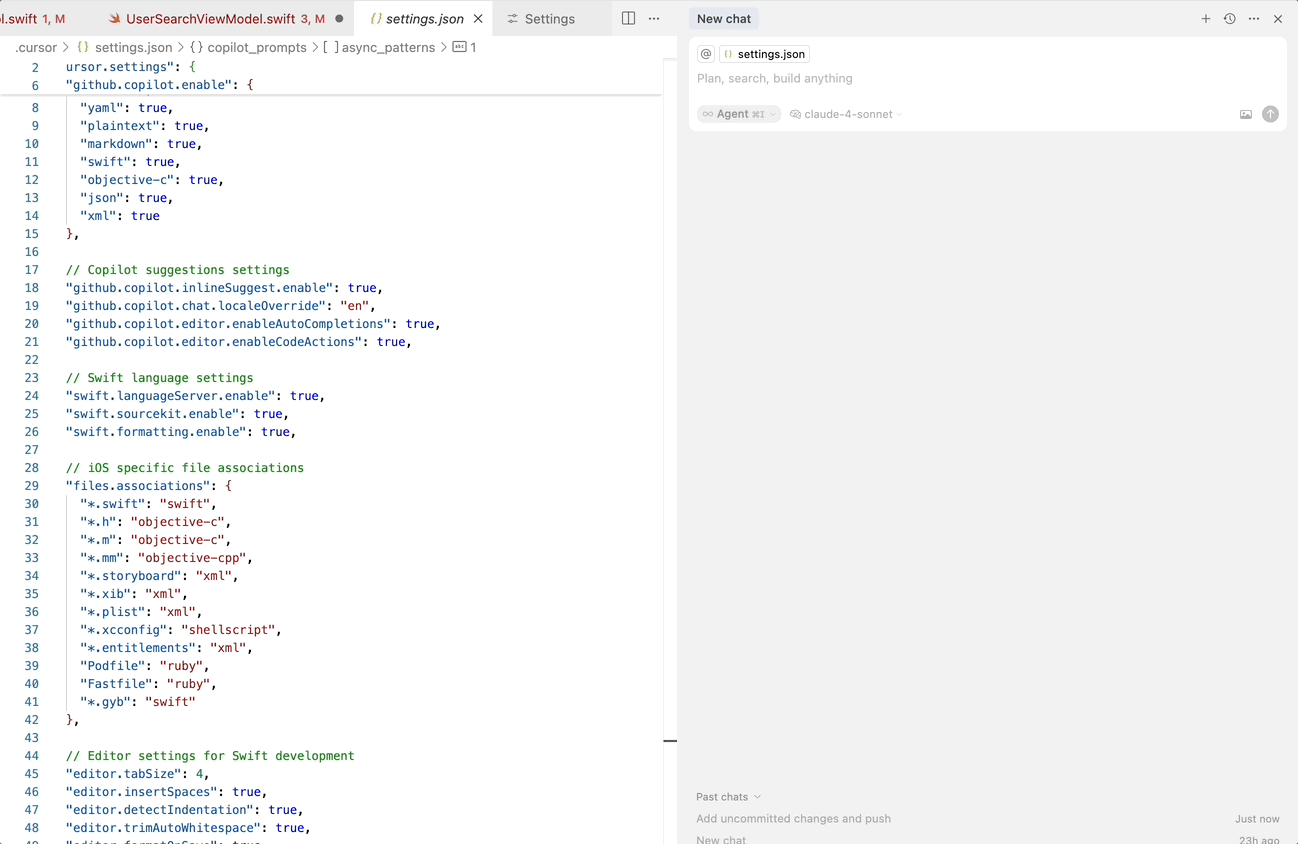Click the "editor.insertSpaces" line
The width and height of the screenshot is (1298, 844).
(167, 792)
